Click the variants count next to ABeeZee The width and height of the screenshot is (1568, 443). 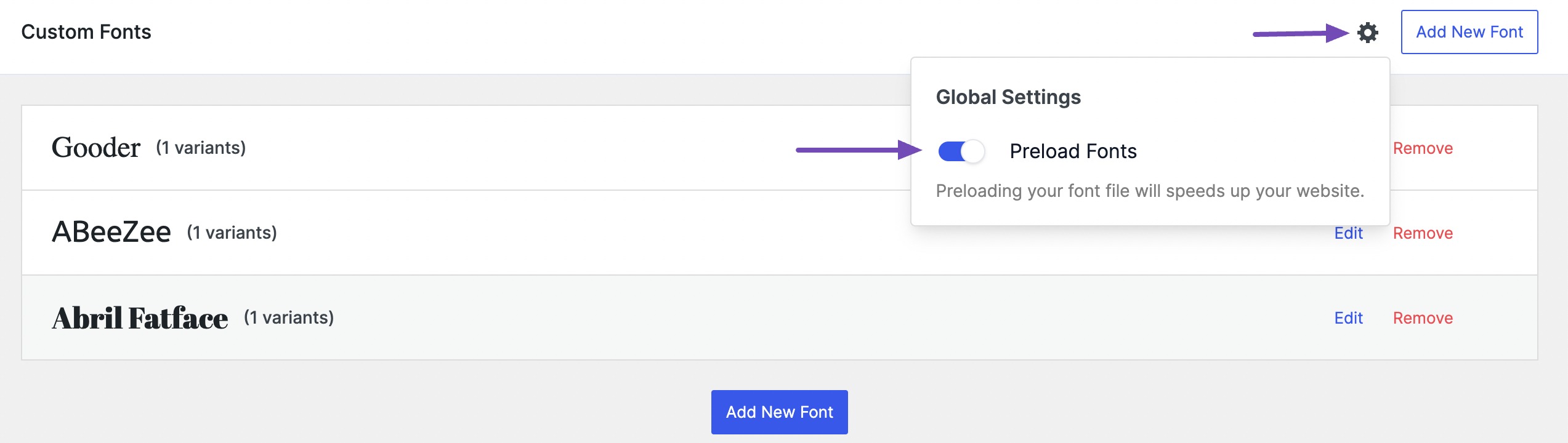pos(232,233)
